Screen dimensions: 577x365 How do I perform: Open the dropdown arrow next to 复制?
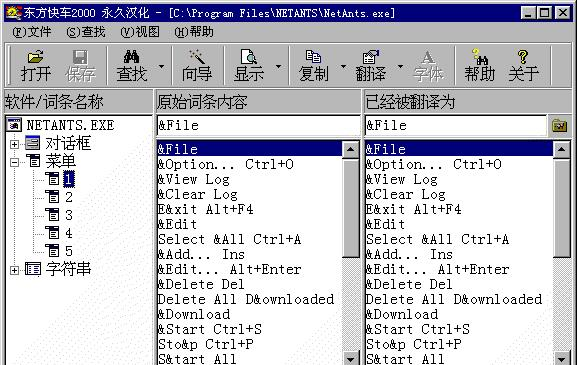[343, 67]
